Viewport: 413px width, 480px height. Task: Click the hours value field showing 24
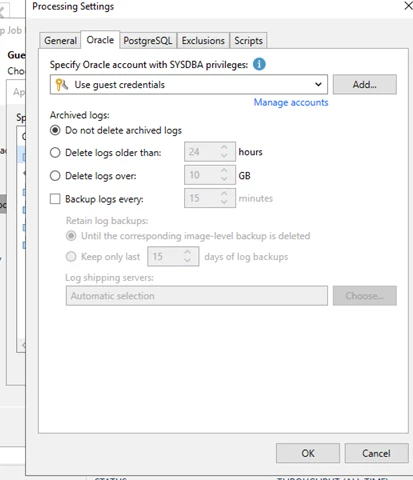(202, 152)
